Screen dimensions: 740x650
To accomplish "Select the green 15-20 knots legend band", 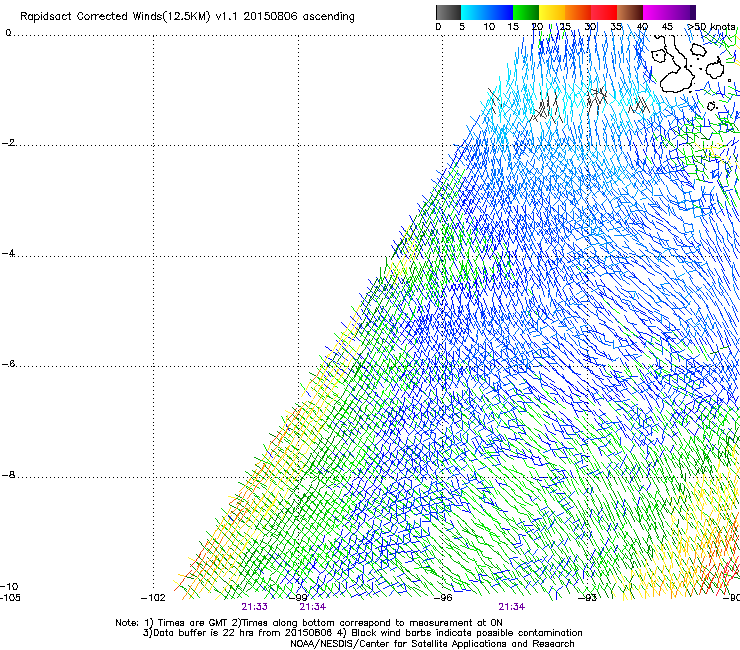I will point(526,12).
